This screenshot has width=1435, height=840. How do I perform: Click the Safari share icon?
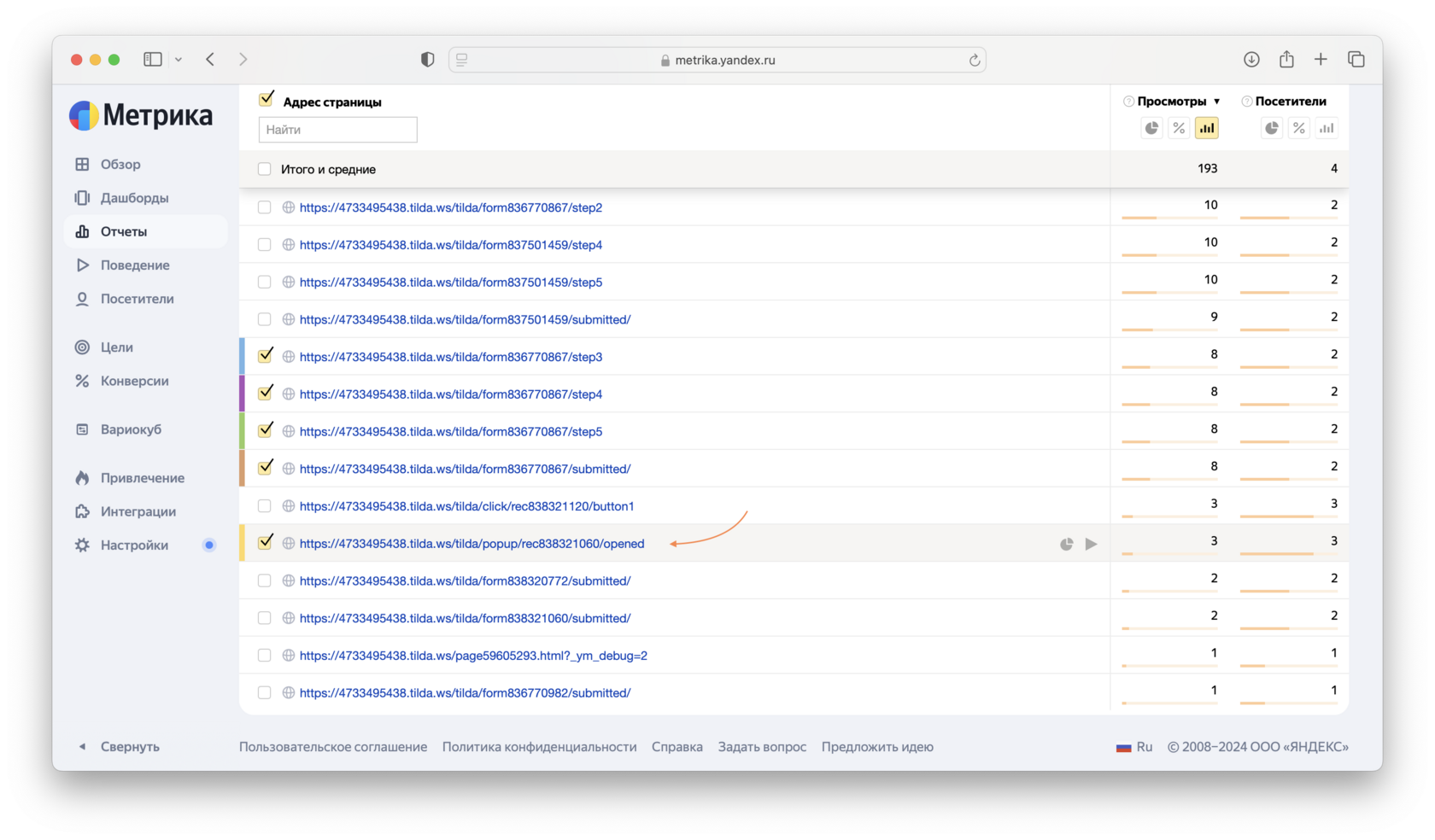1286,59
